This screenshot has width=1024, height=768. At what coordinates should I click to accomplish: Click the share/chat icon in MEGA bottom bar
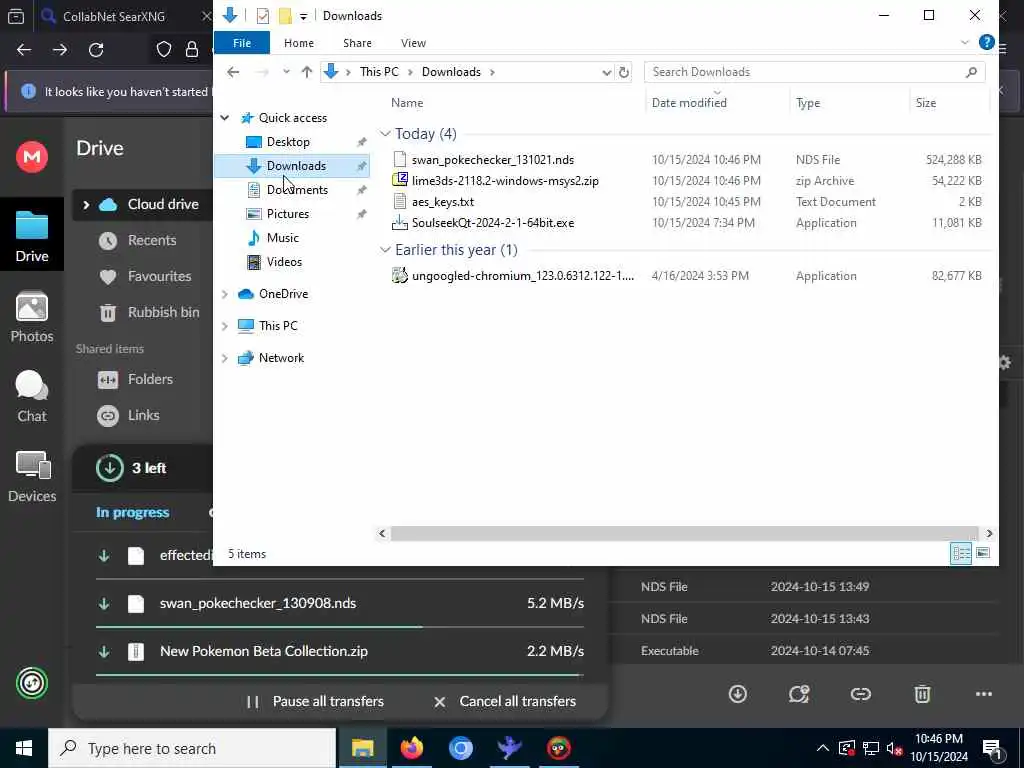799,694
